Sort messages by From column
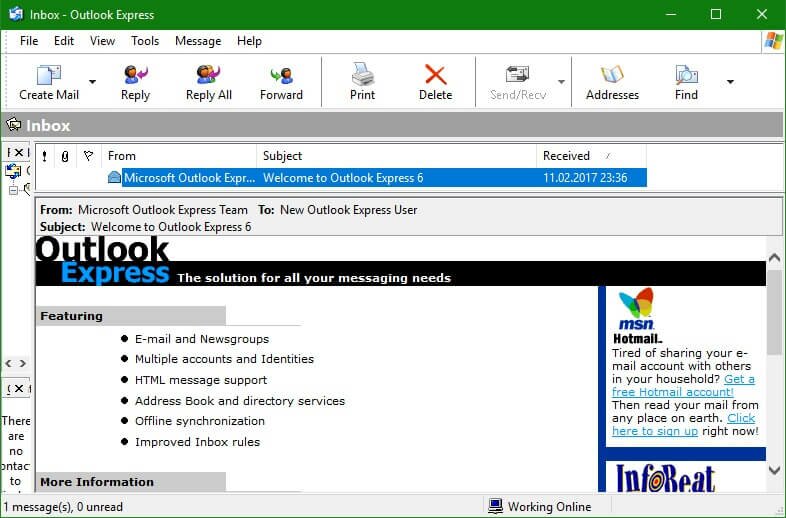Viewport: 786px width, 518px height. pos(179,156)
